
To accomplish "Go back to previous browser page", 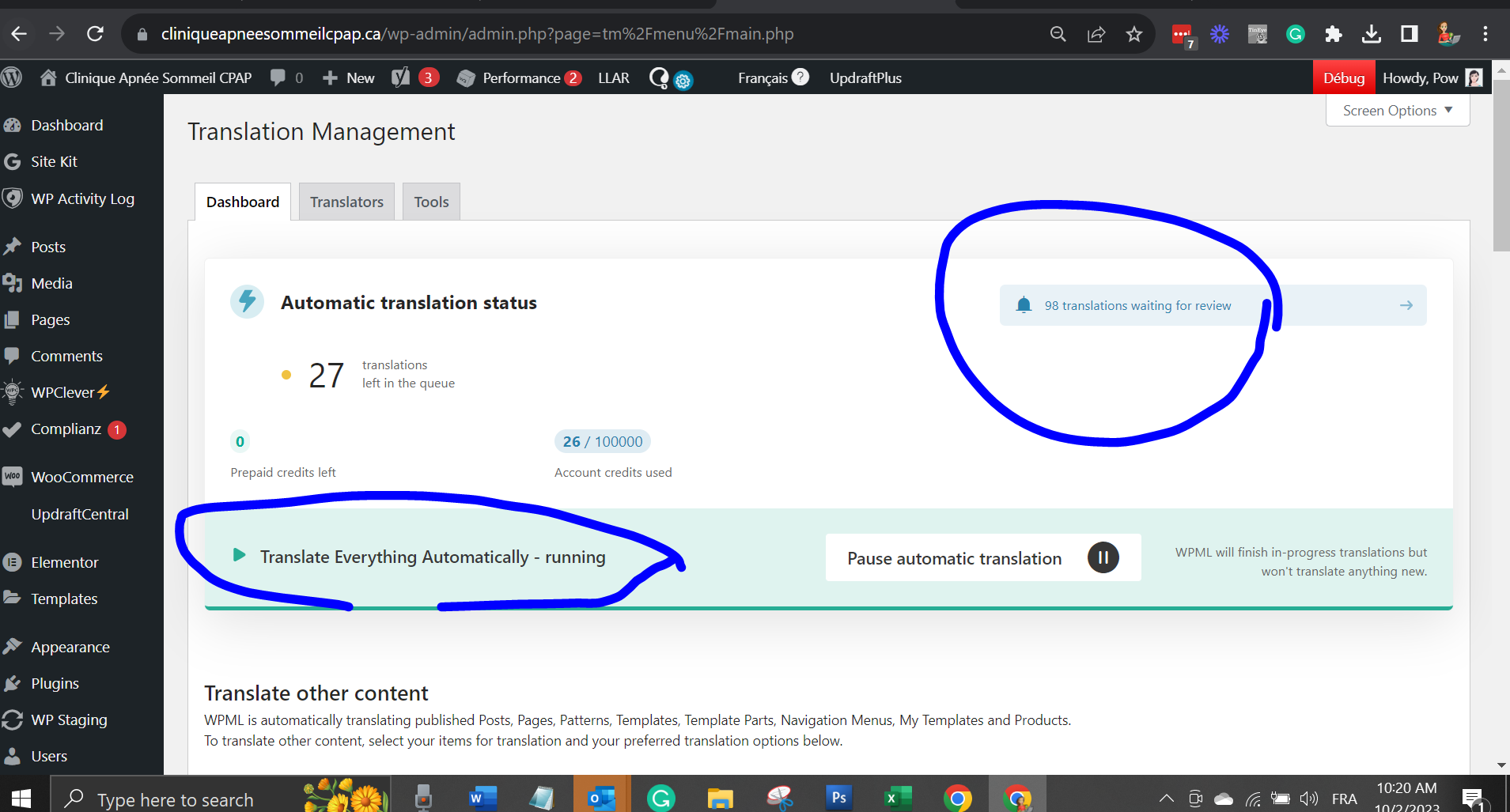I will pyautogui.click(x=19, y=34).
